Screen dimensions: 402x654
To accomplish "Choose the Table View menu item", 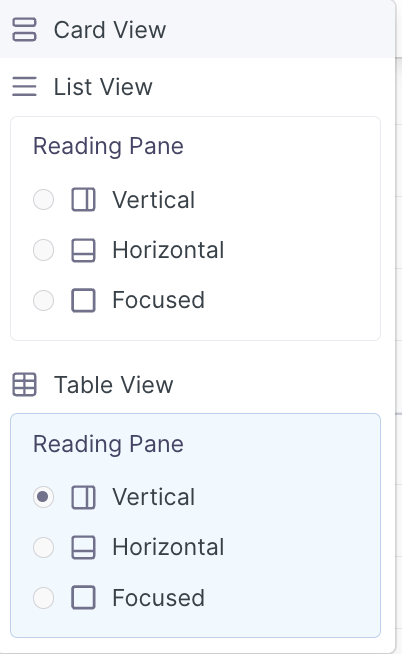I will [197, 384].
